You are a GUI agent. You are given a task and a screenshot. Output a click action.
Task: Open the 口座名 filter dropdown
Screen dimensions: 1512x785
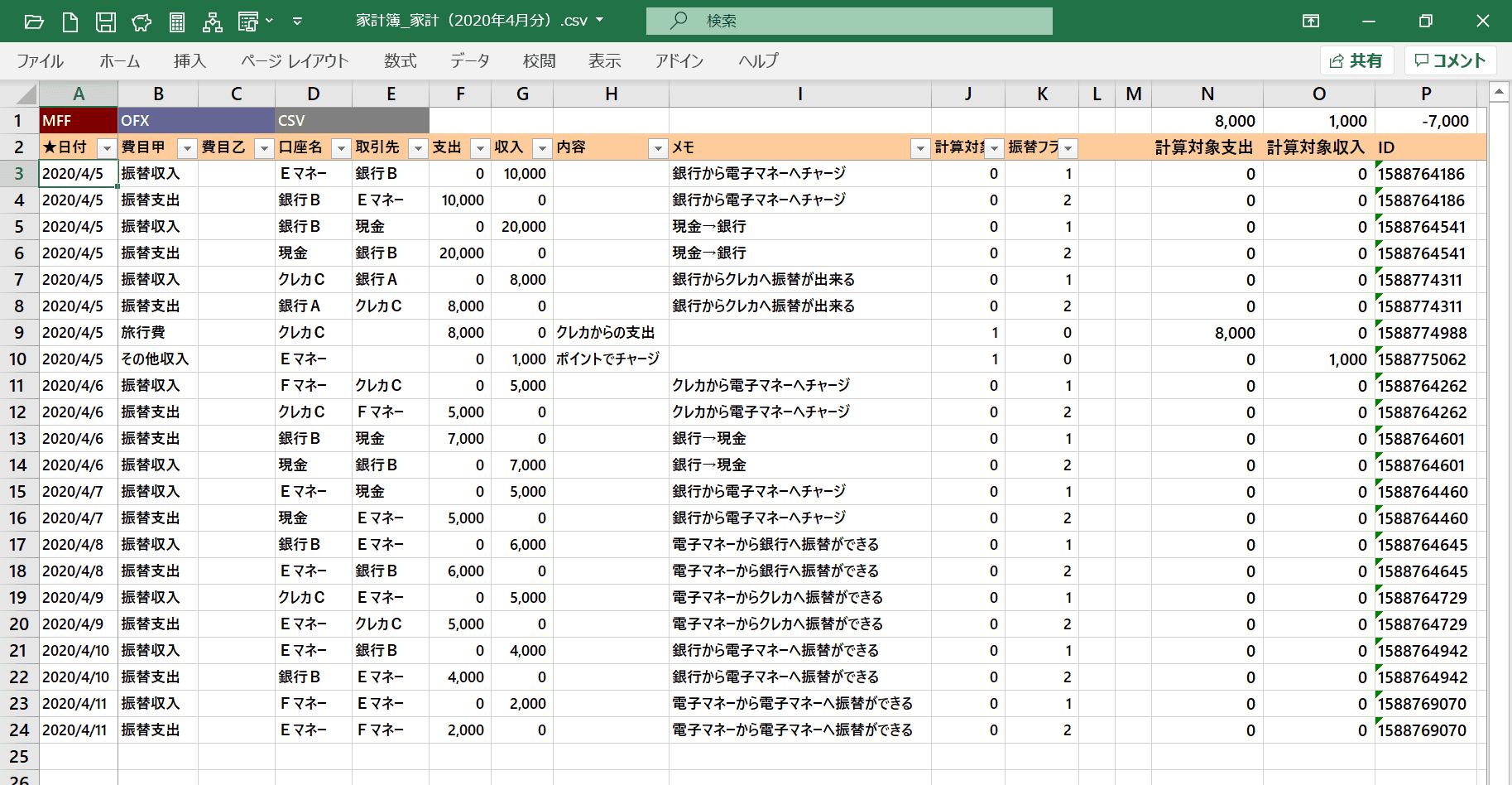click(x=341, y=148)
